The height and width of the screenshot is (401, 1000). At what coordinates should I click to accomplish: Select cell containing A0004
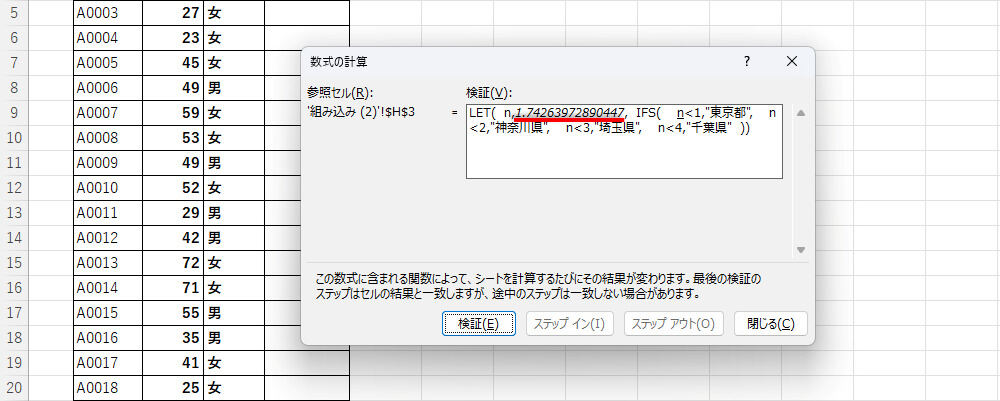(108, 38)
